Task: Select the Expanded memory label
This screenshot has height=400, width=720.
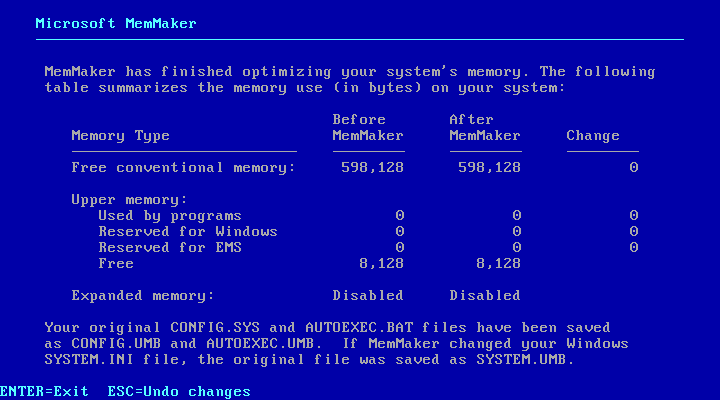Action: 143,296
